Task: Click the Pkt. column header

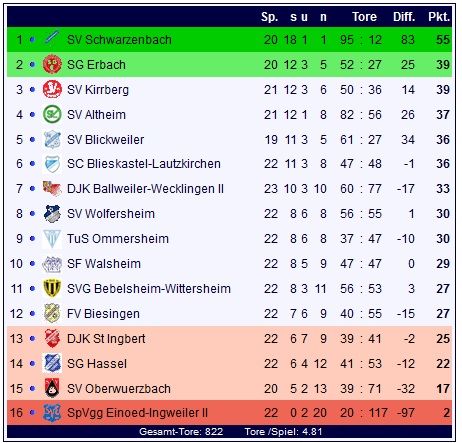Action: pos(439,17)
